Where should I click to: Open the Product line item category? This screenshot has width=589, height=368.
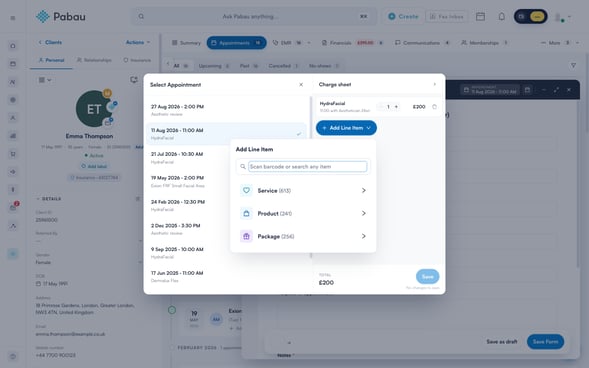(303, 213)
